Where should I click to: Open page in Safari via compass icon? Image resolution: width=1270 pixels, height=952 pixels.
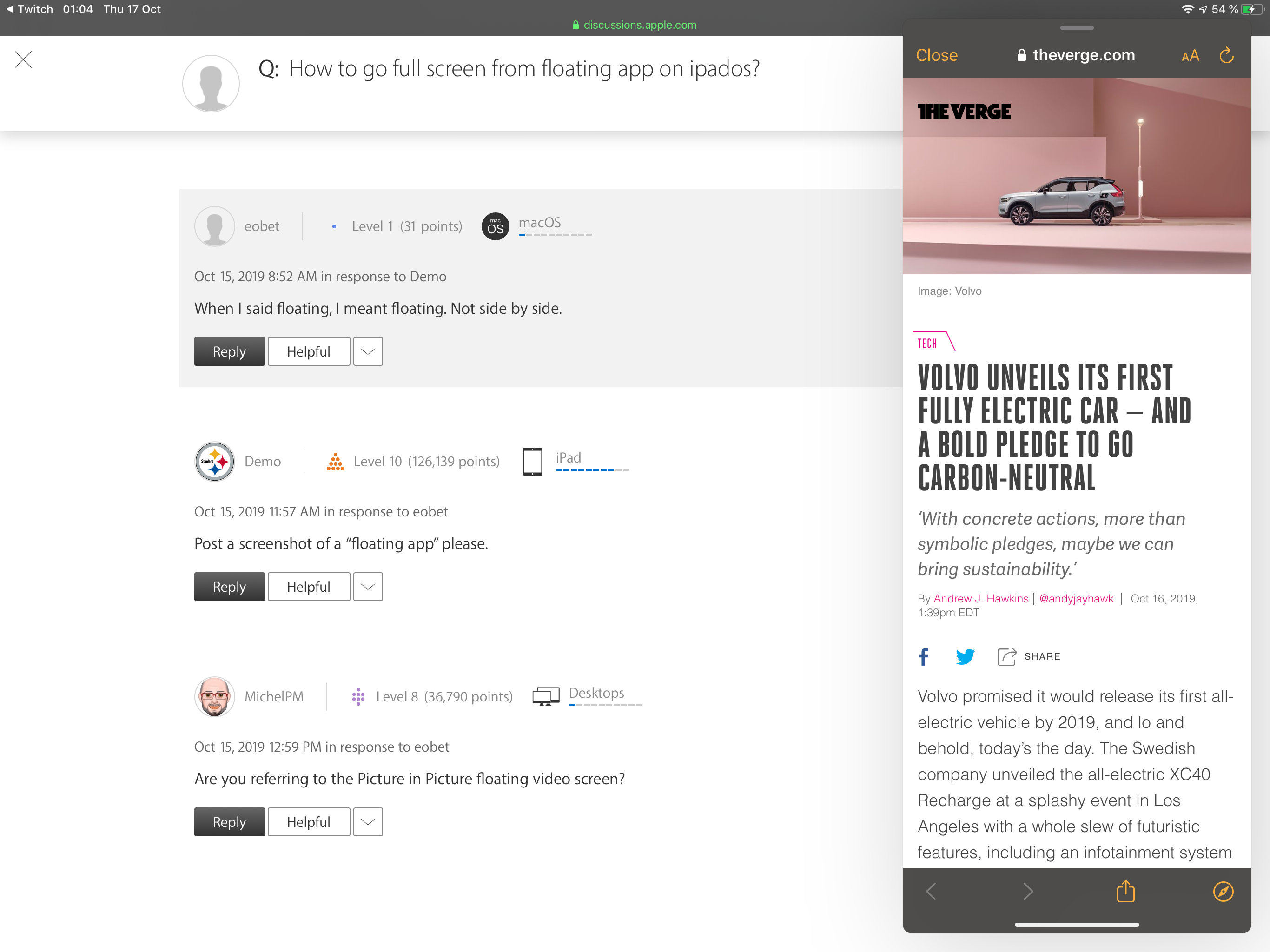click(x=1223, y=891)
